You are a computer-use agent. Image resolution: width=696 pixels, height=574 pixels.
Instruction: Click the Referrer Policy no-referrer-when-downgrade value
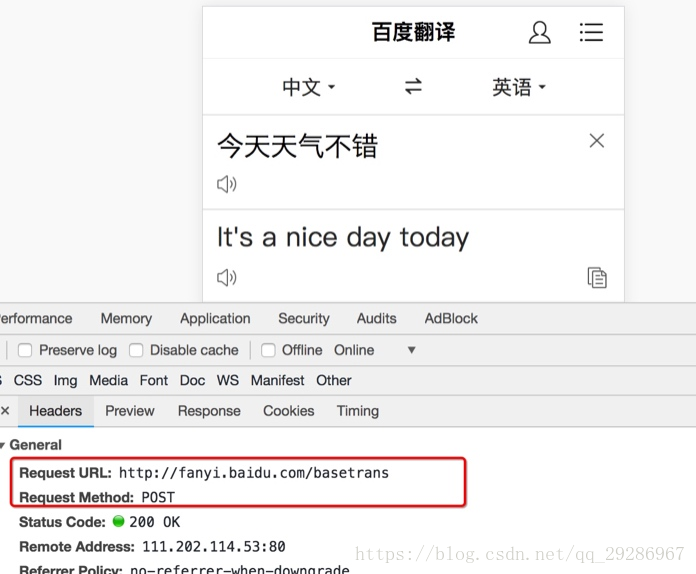click(240, 569)
